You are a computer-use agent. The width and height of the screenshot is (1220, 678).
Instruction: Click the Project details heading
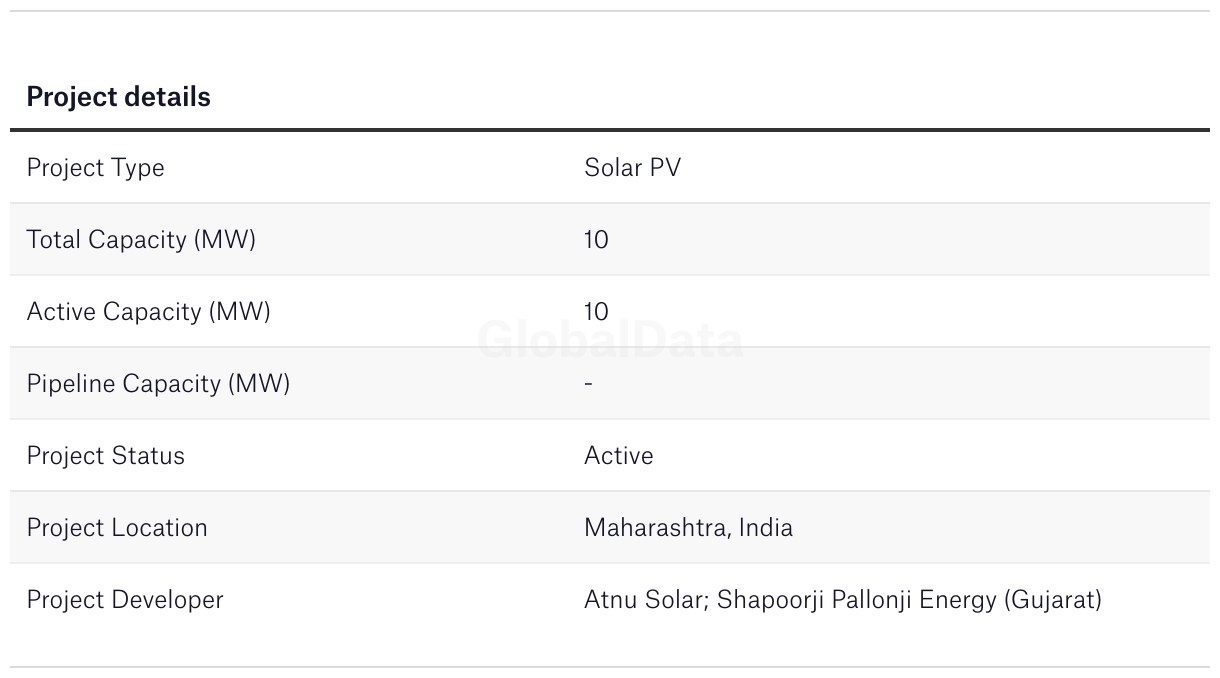[118, 97]
